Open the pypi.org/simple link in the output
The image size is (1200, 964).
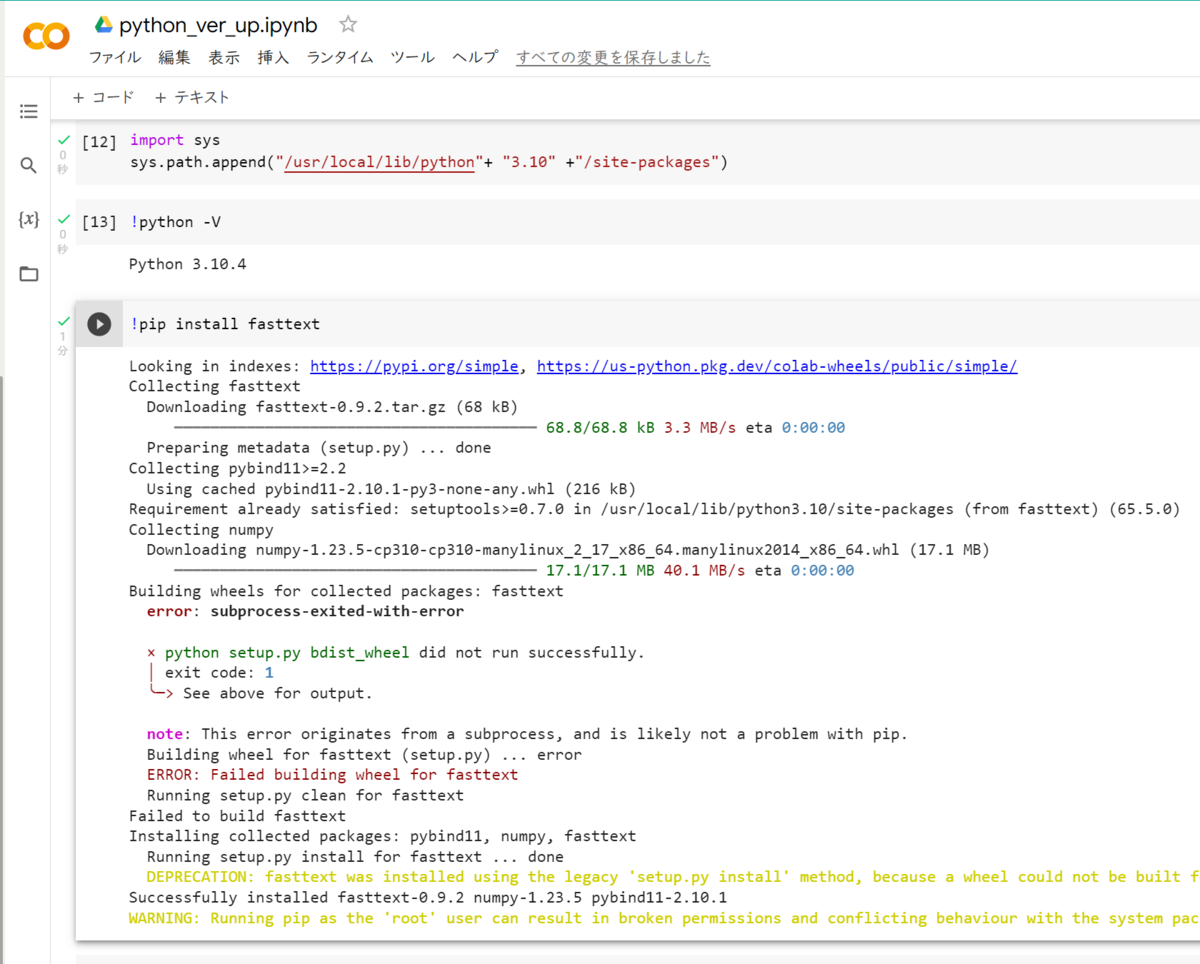point(414,365)
